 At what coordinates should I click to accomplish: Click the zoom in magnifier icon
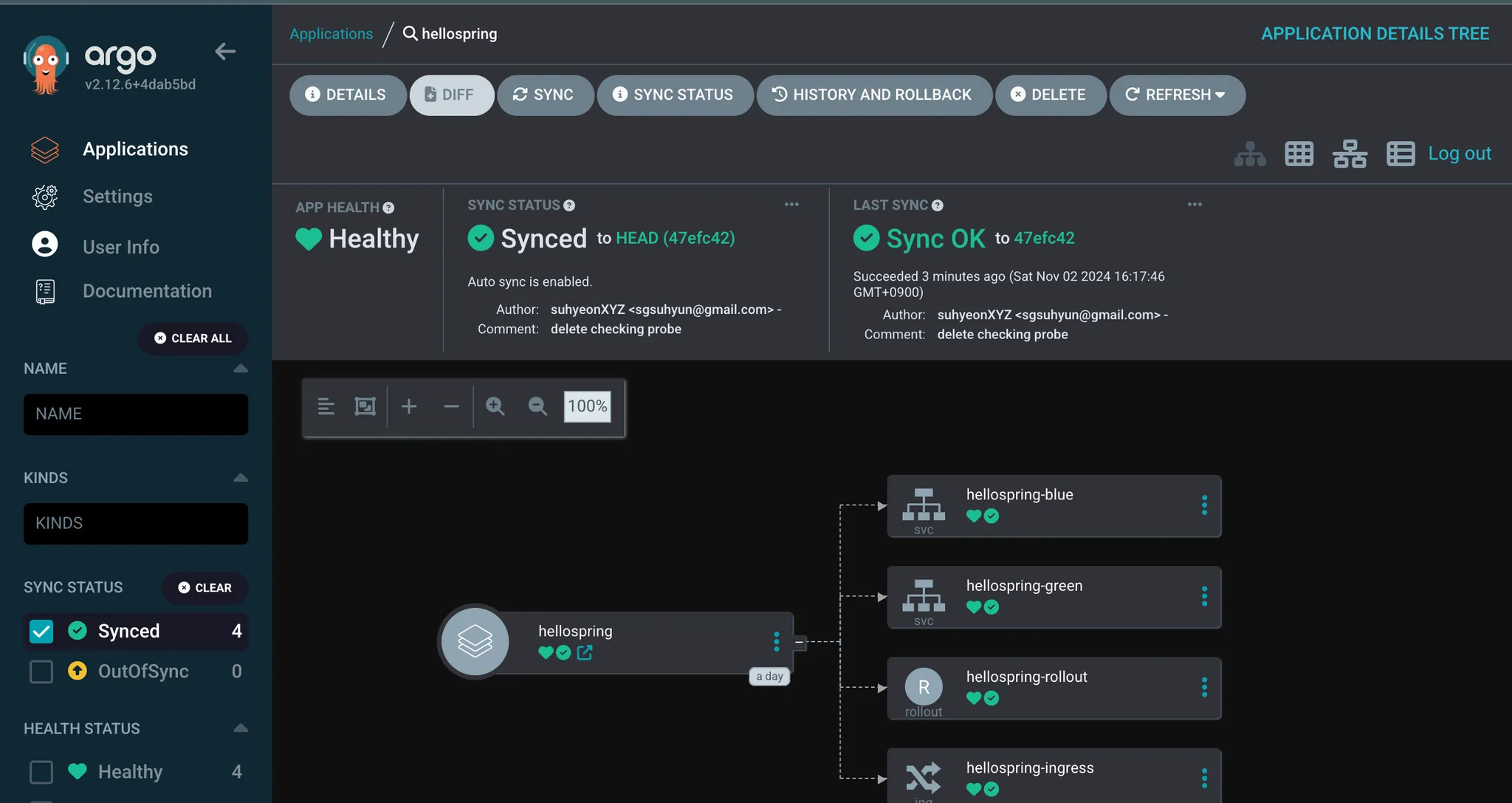pos(495,406)
